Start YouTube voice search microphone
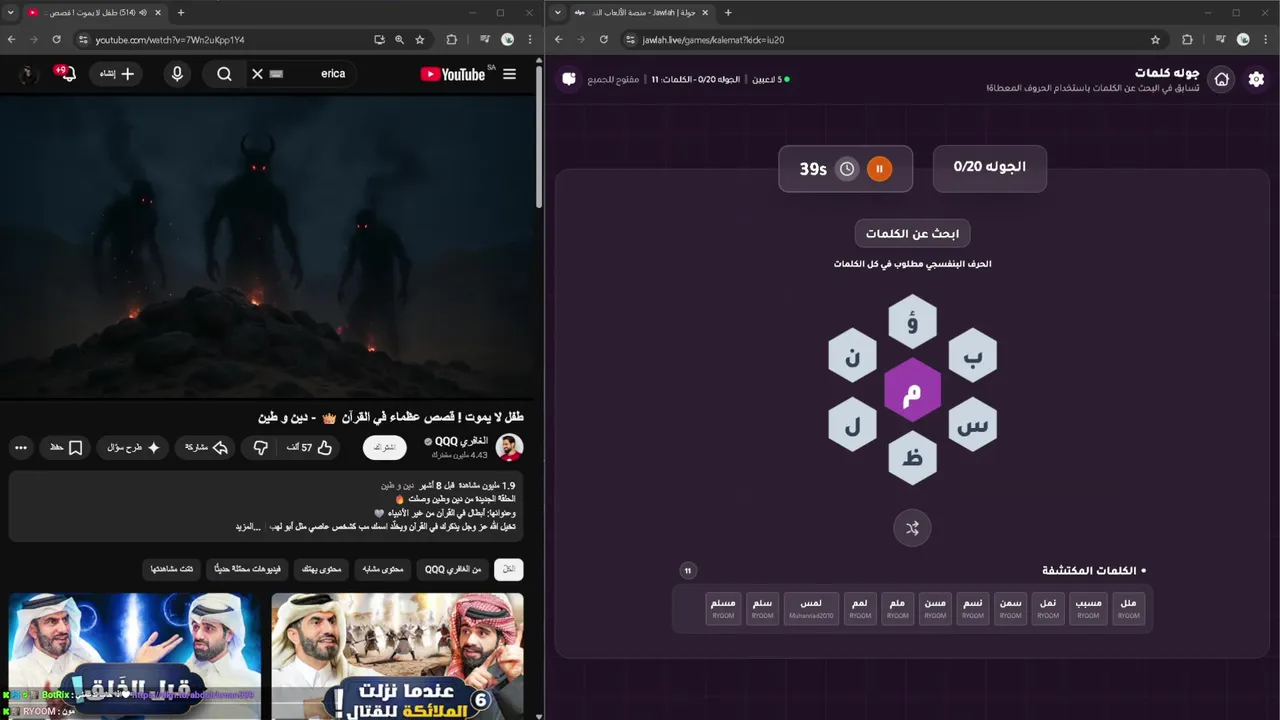The height and width of the screenshot is (720, 1280). (177, 74)
